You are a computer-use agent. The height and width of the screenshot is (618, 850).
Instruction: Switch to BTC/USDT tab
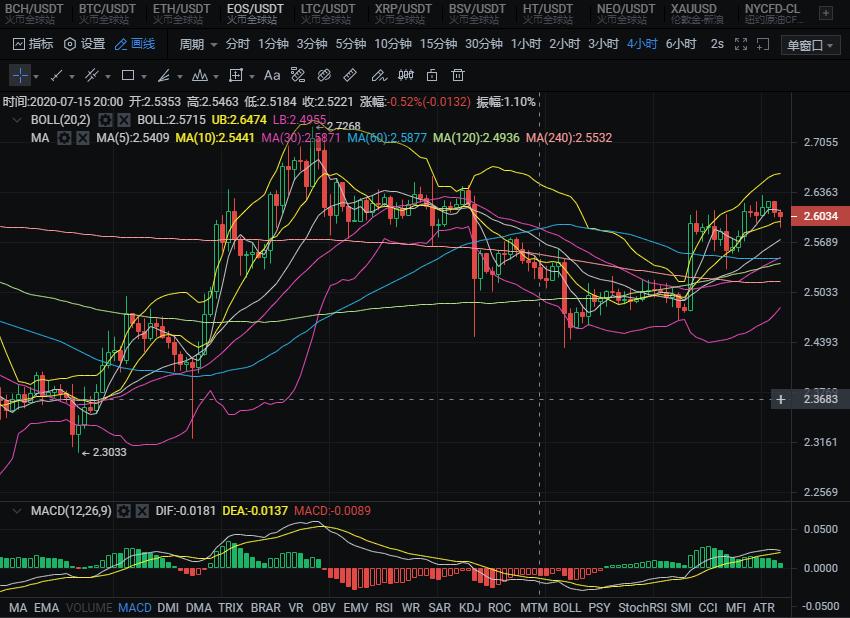[x=107, y=14]
